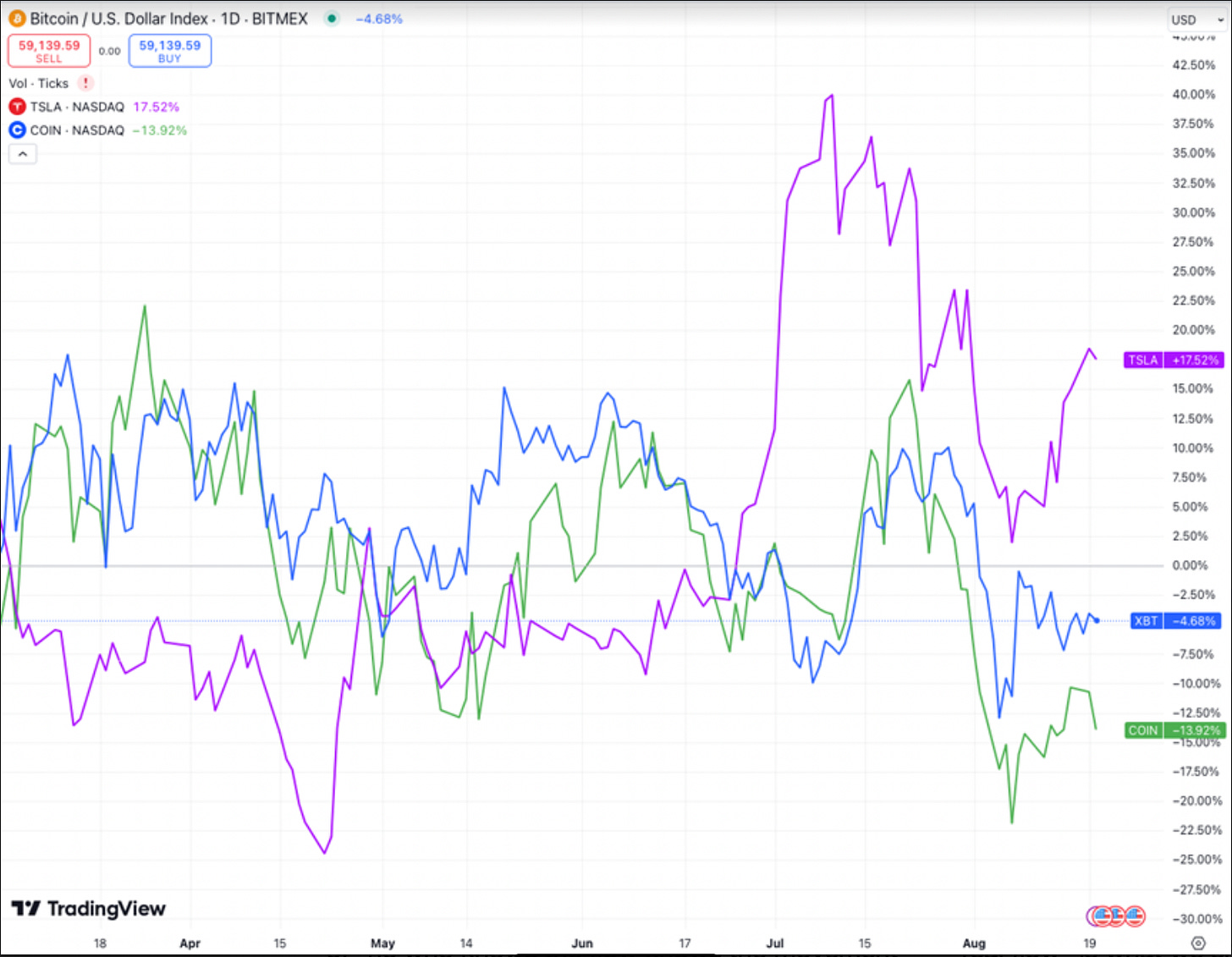Image resolution: width=1232 pixels, height=957 pixels.
Task: Click the 1D interval text in title
Action: 230,19
